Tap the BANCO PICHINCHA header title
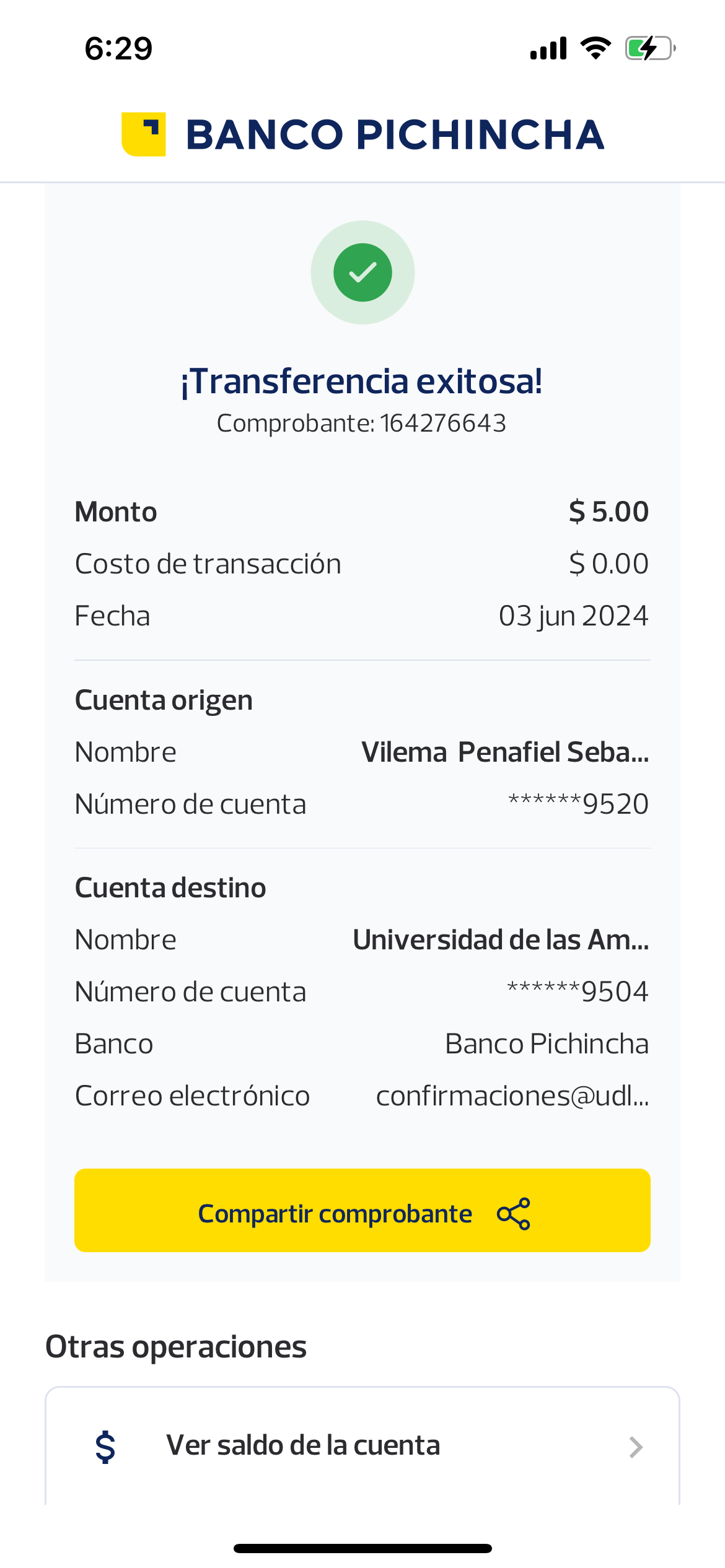725x1568 pixels. 395,134
